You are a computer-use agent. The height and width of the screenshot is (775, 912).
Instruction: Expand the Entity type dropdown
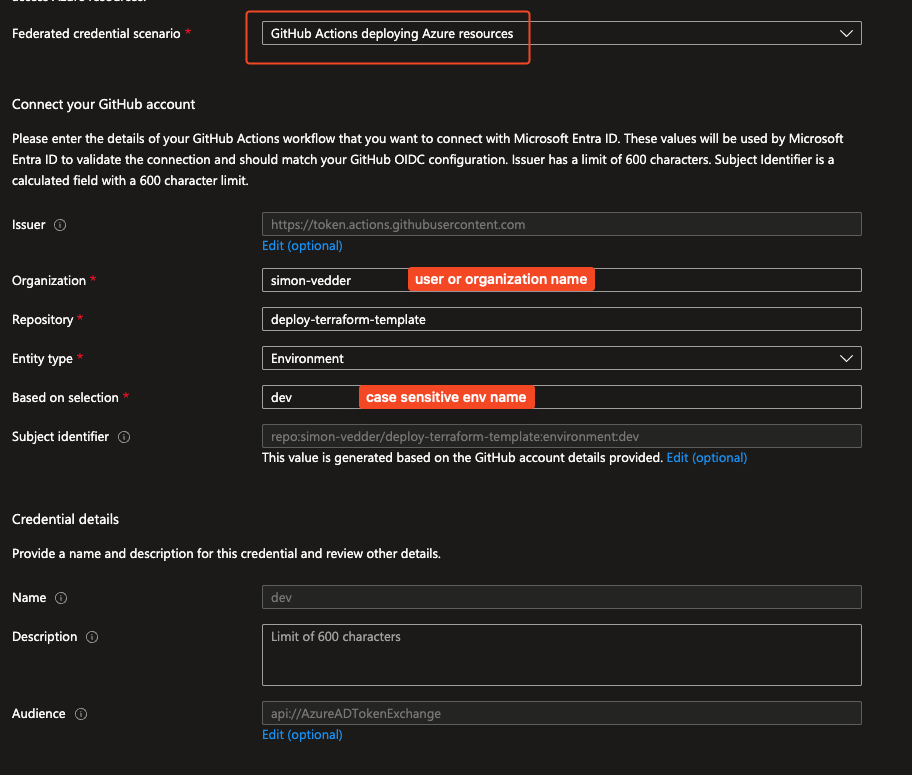point(561,358)
